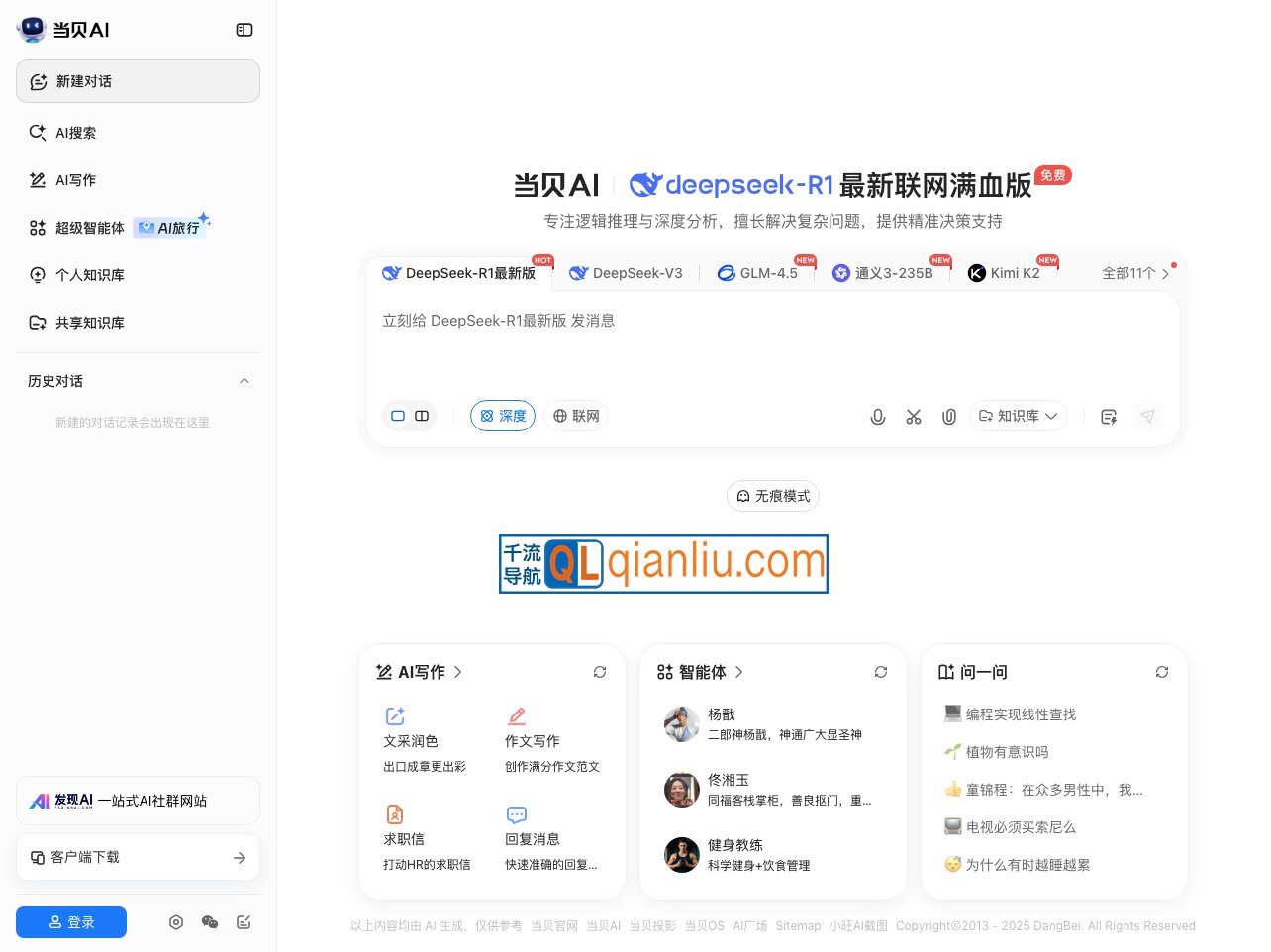Image resolution: width=1271 pixels, height=952 pixels.
Task: Open the WeChat contact icon
Action: tap(210, 921)
